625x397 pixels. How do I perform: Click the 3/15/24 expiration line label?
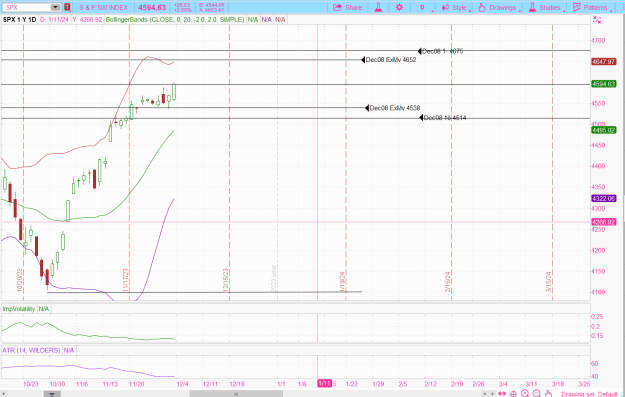(x=548, y=282)
